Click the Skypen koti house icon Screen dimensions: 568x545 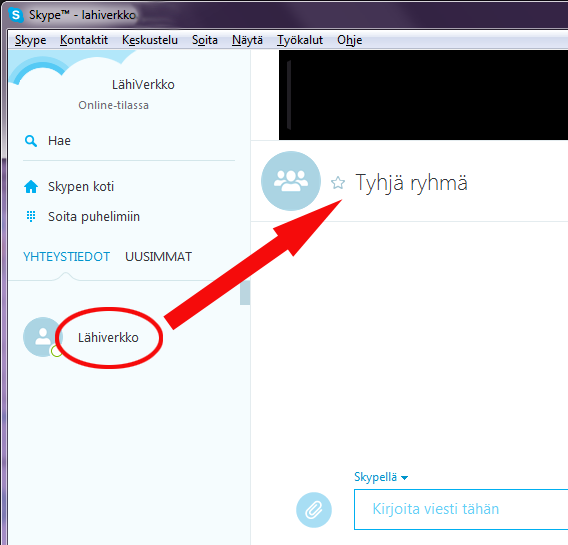(x=31, y=186)
